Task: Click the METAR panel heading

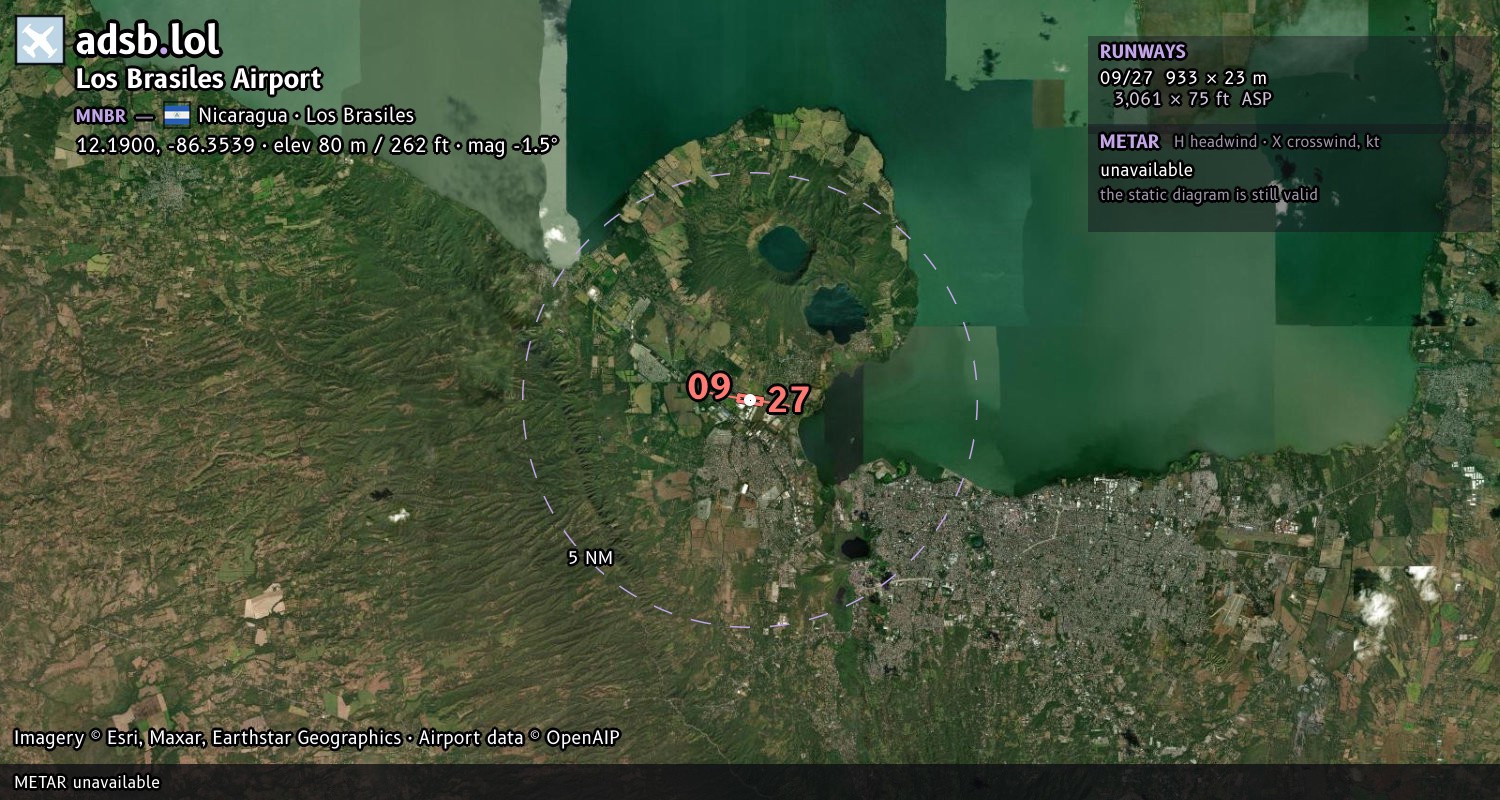Action: pos(1129,142)
